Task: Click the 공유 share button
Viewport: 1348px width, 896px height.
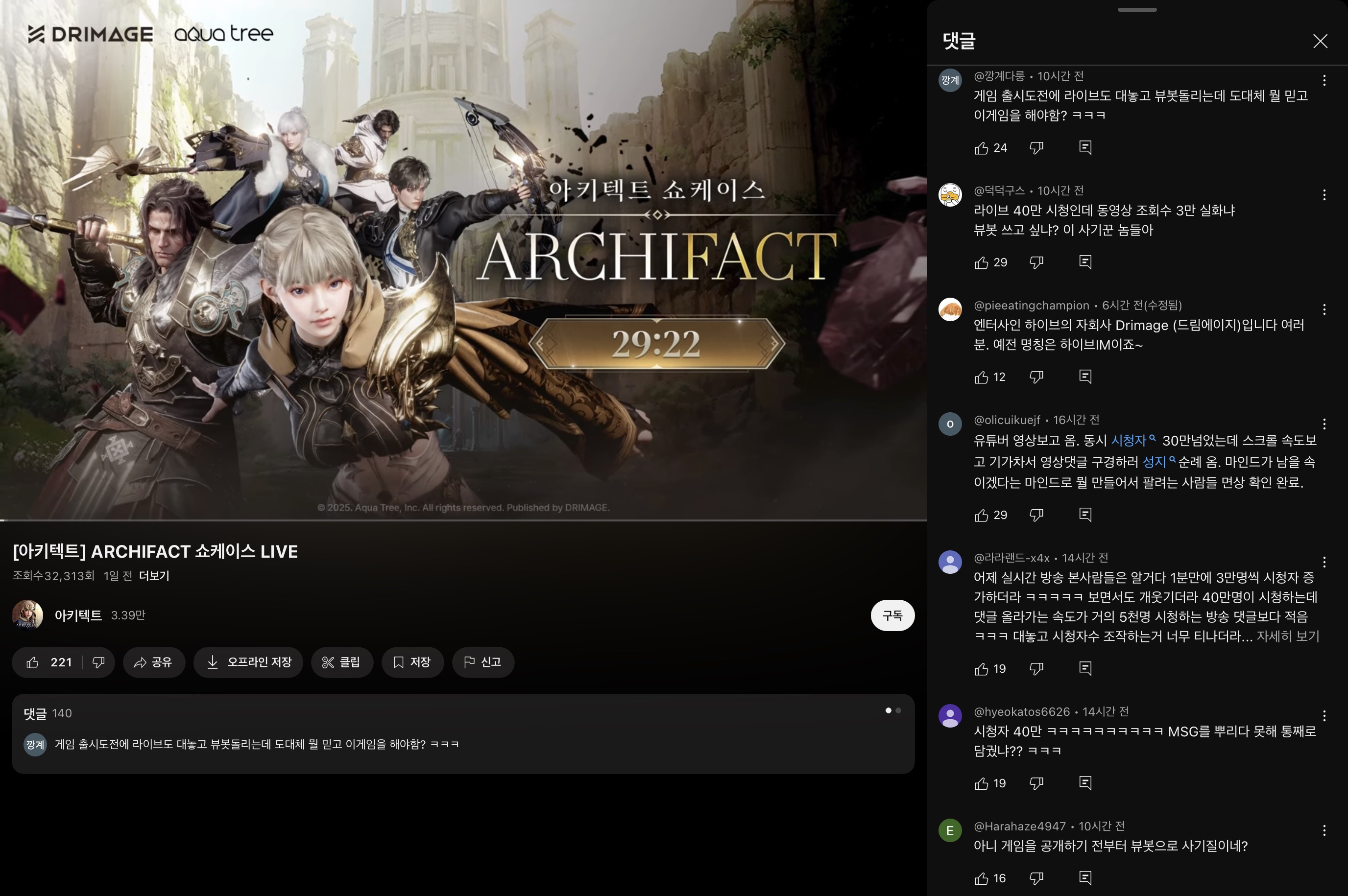Action: click(154, 662)
